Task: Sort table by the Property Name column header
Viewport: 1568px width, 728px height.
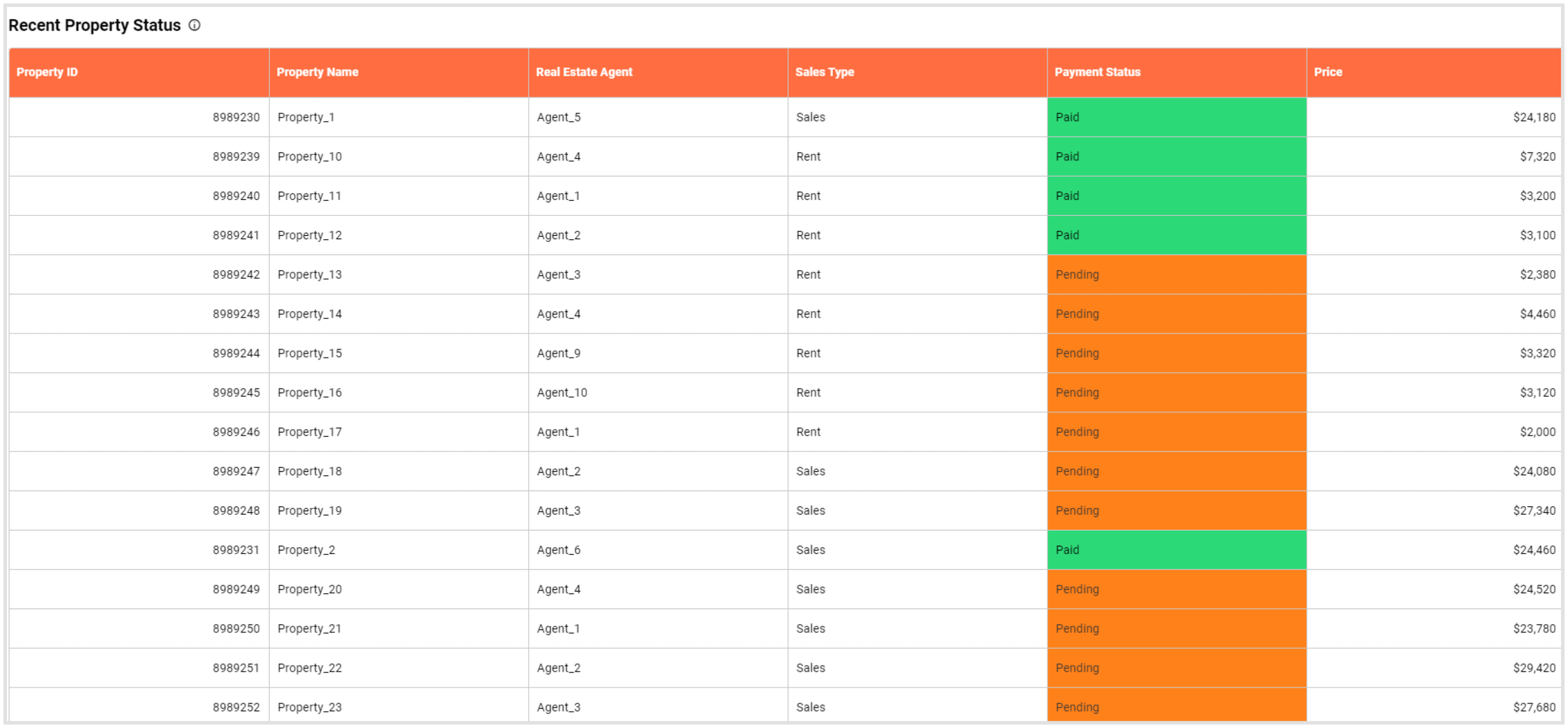Action: pyautogui.click(x=318, y=72)
